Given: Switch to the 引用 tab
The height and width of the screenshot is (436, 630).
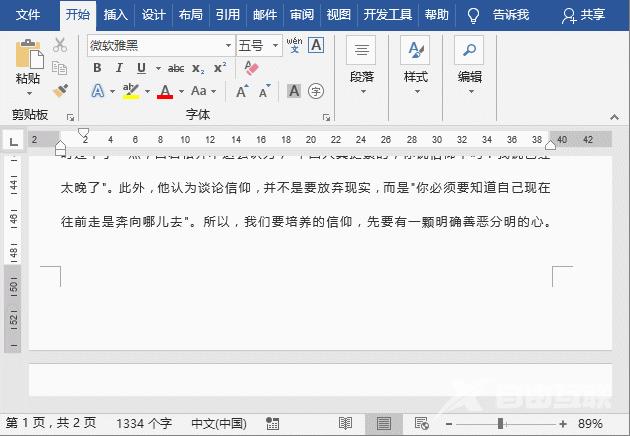Looking at the screenshot, I should [x=227, y=15].
